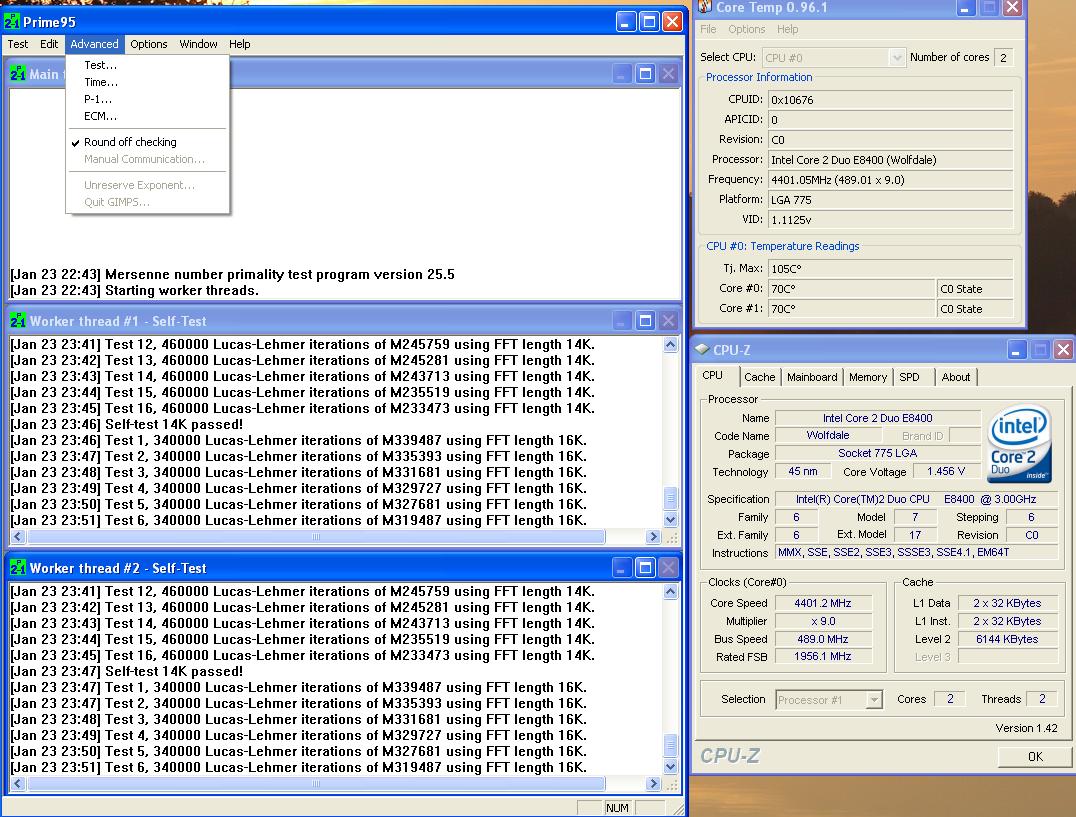Open the Options menu in Prime95
Viewport: 1076px width, 817px height.
[149, 44]
